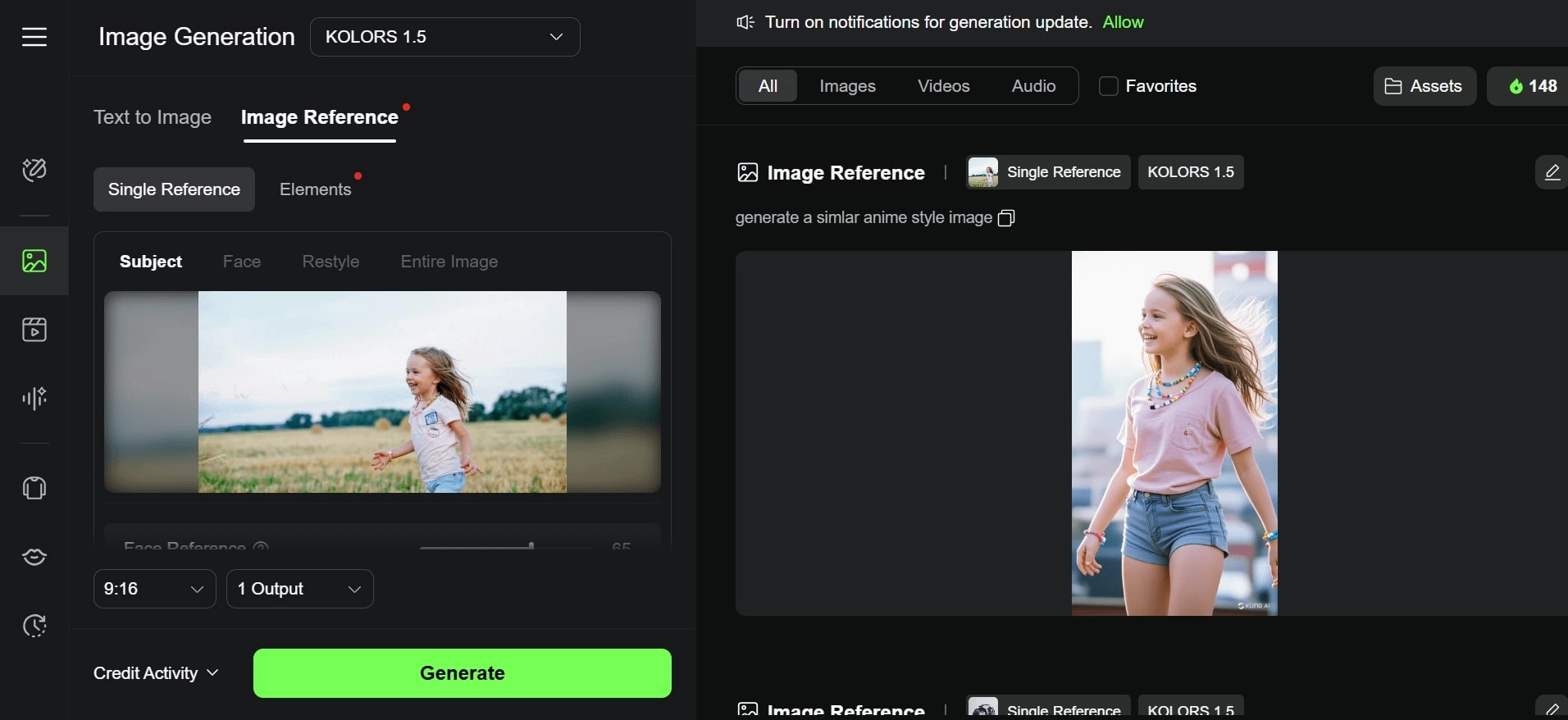1568x720 pixels.
Task: Switch to the Text to Image tab
Action: [x=153, y=117]
